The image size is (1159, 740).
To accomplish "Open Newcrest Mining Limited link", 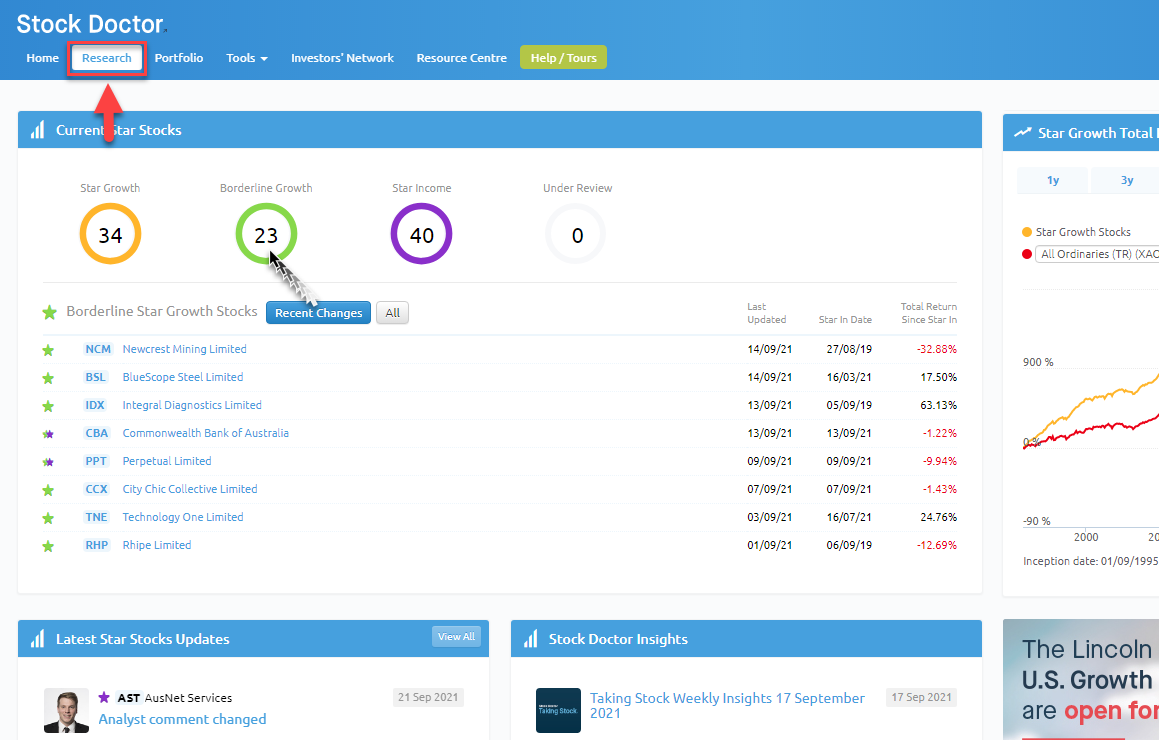I will [185, 349].
